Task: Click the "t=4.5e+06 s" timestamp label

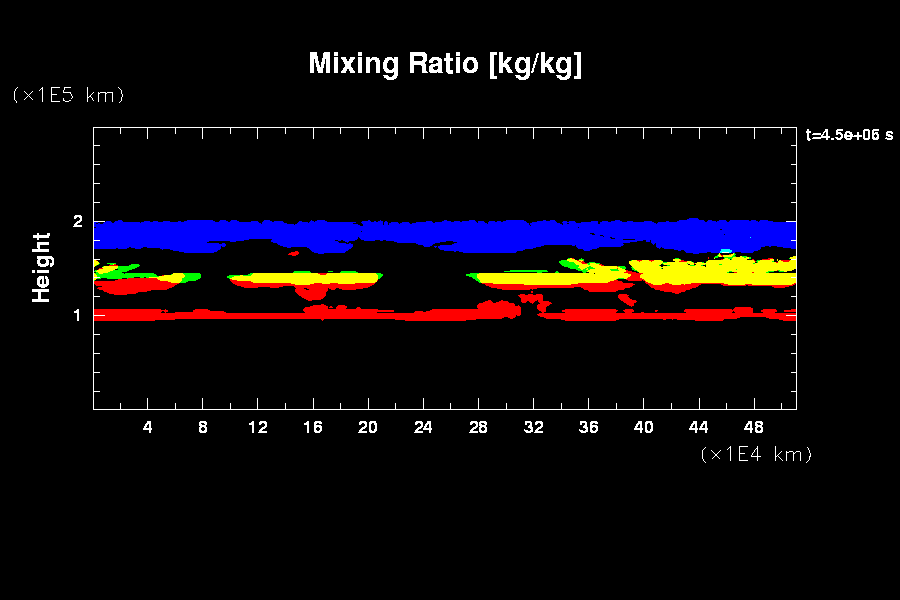Action: [849, 135]
